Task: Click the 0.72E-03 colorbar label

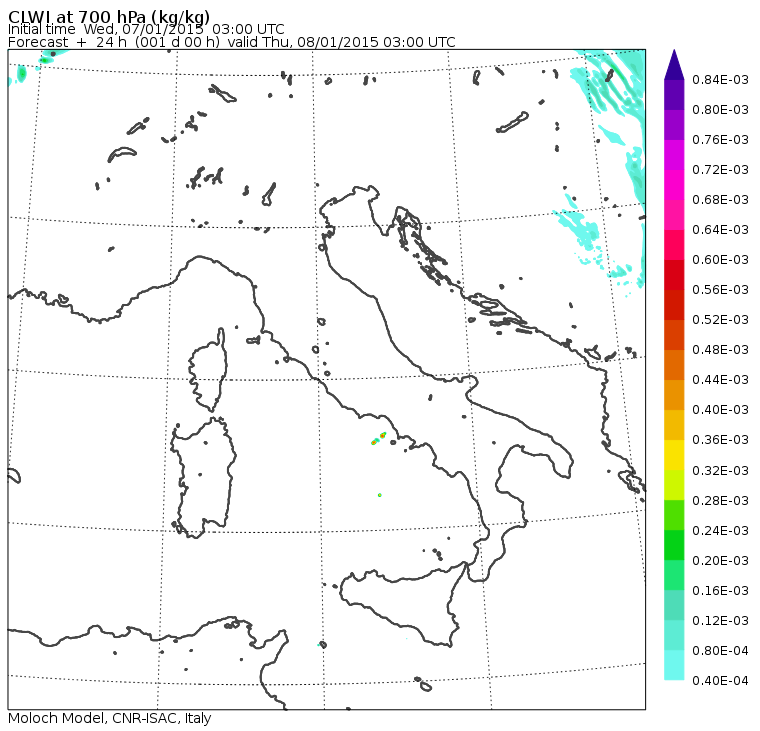Action: pos(720,170)
